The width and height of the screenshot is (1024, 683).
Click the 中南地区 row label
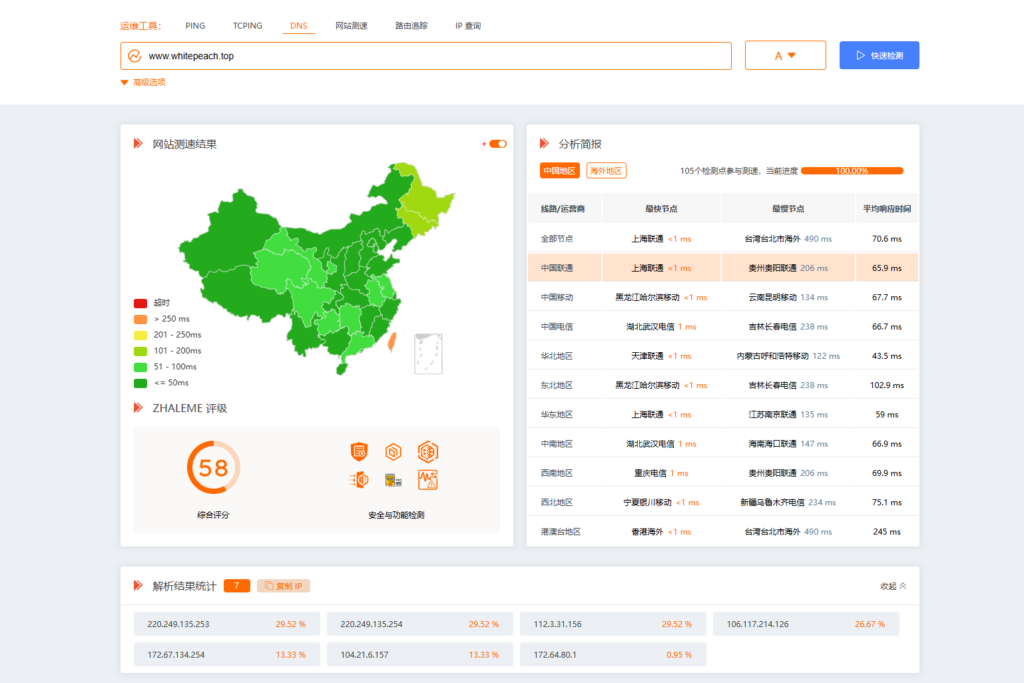point(557,444)
